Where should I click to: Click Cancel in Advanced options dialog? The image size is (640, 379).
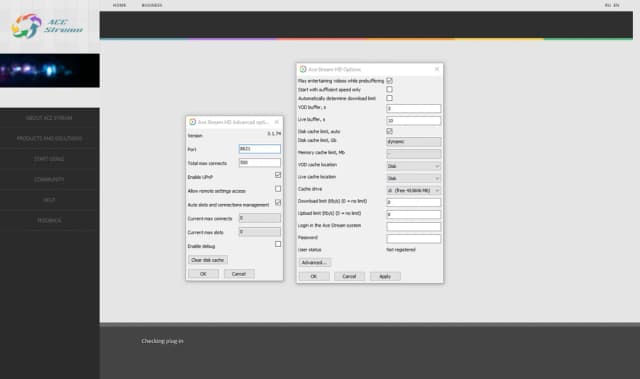pos(239,274)
